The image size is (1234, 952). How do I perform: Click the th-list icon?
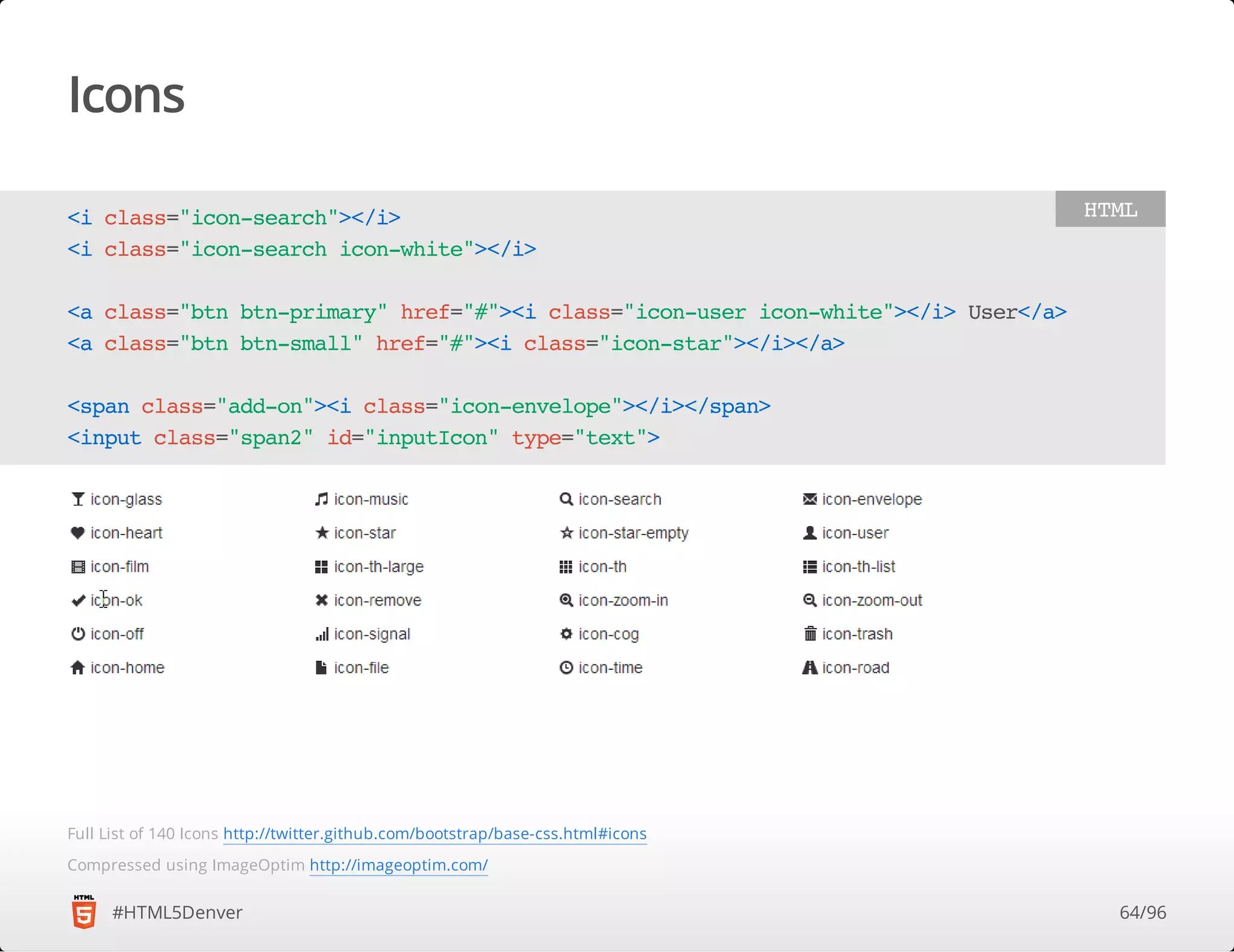pyautogui.click(x=810, y=567)
